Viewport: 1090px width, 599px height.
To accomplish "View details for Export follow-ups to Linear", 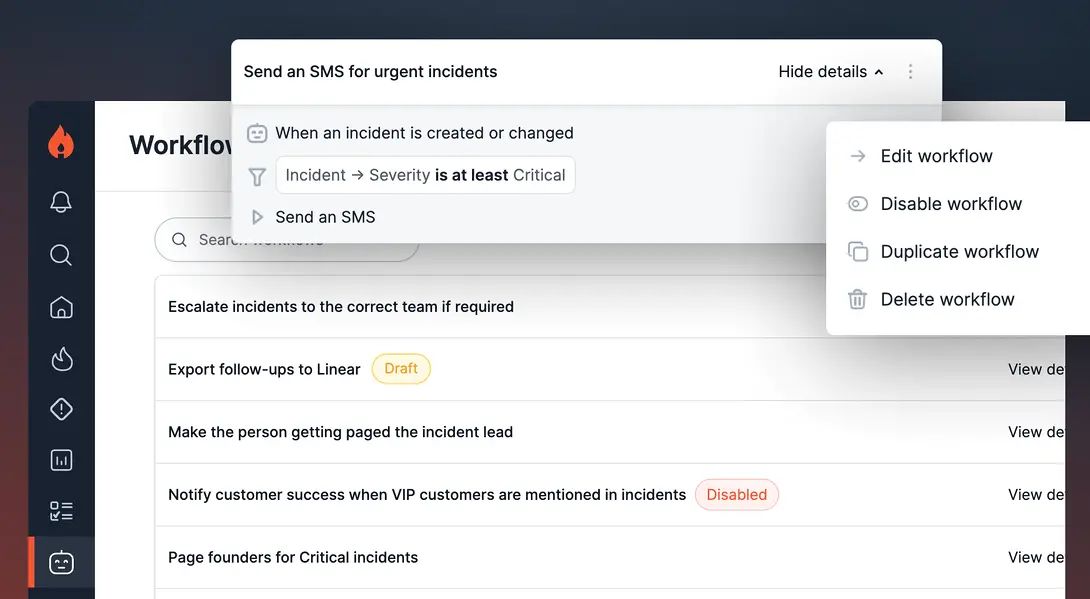I will tap(1036, 369).
